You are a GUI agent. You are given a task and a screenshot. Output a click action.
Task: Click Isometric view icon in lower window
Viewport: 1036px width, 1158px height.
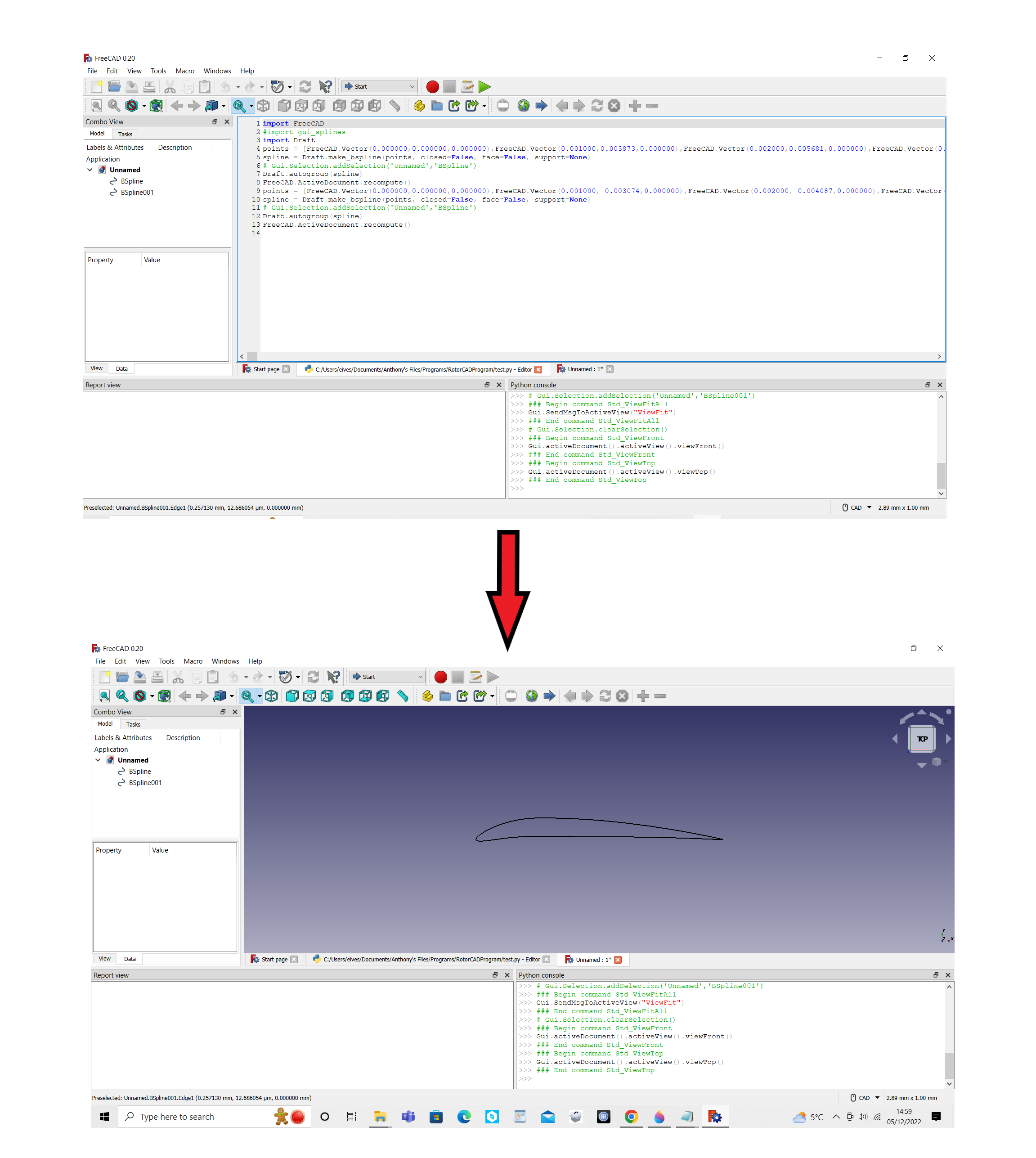tap(272, 696)
